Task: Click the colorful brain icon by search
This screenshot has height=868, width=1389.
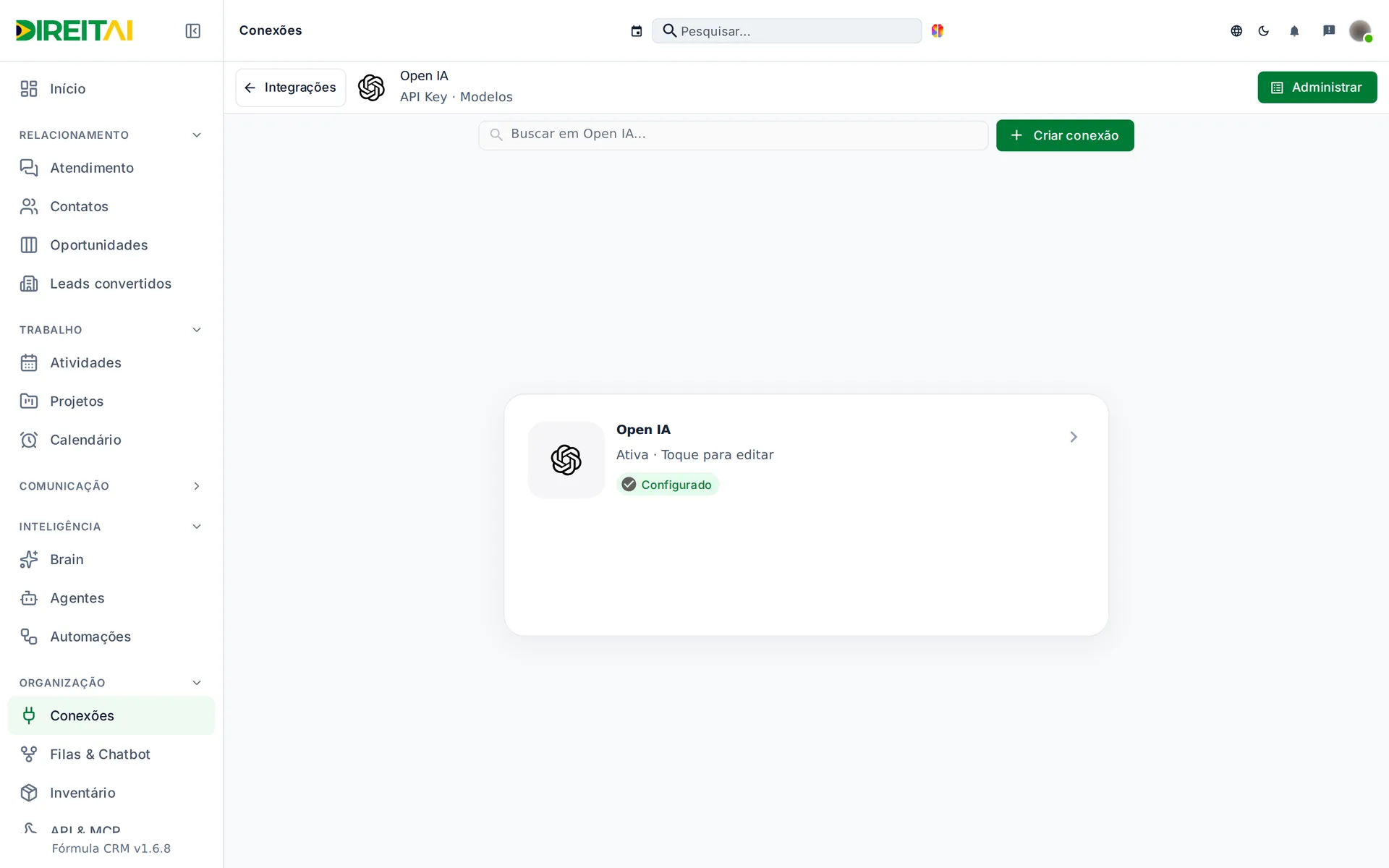Action: click(x=938, y=30)
